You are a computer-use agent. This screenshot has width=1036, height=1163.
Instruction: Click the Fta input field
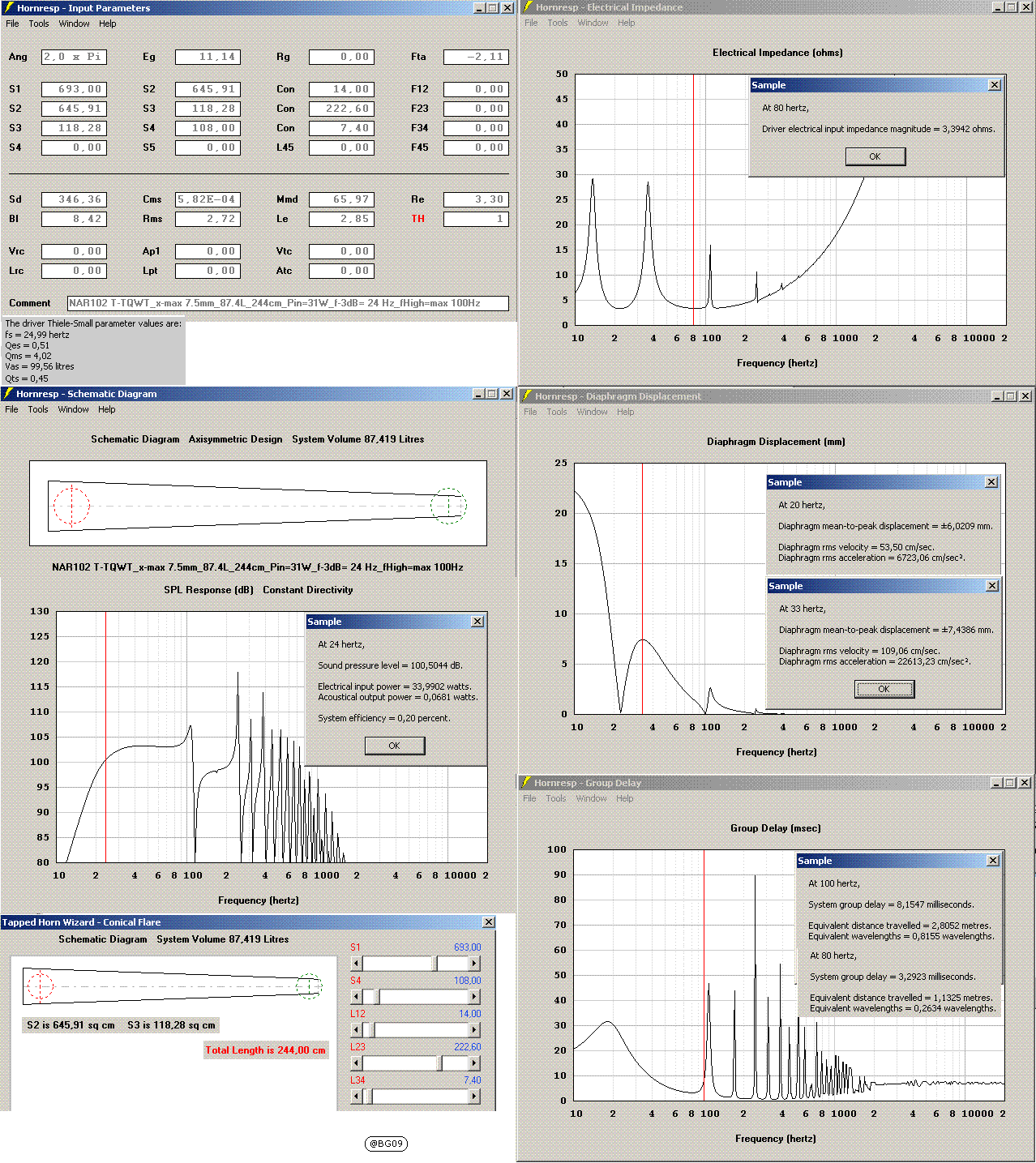[476, 57]
